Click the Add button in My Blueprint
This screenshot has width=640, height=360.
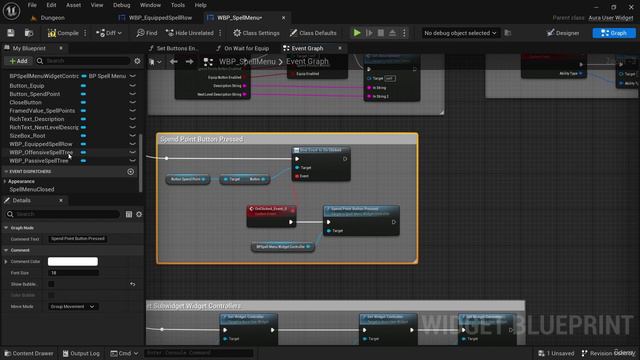click(18, 61)
